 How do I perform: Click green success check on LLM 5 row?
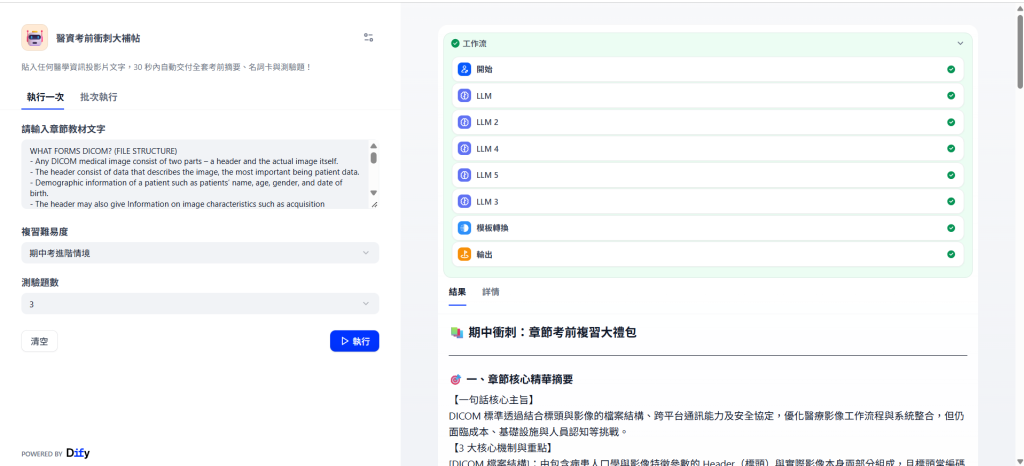[951, 175]
